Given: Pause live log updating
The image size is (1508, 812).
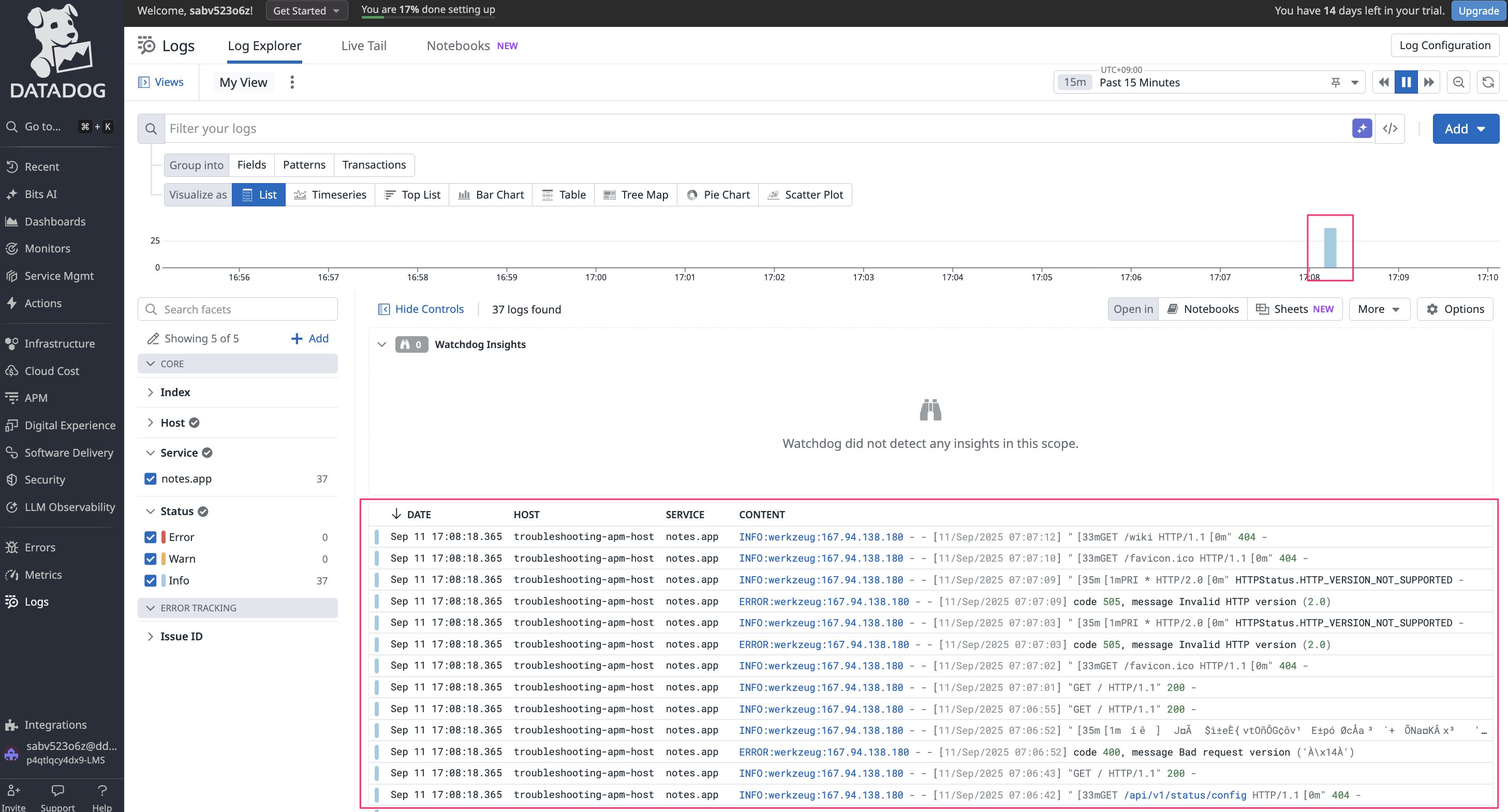Looking at the screenshot, I should 1406,82.
